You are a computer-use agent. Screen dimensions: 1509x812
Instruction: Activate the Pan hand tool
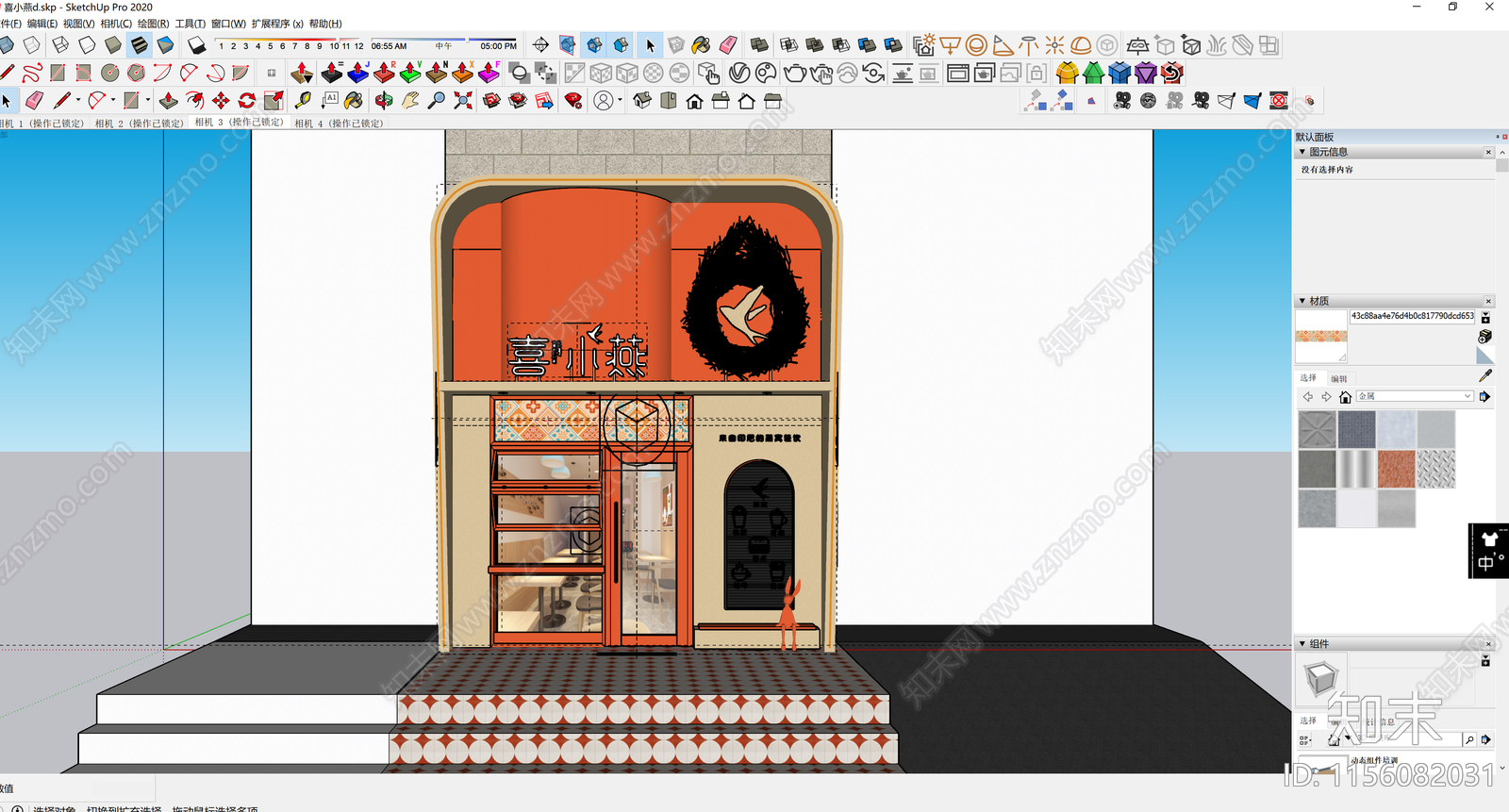point(410,100)
